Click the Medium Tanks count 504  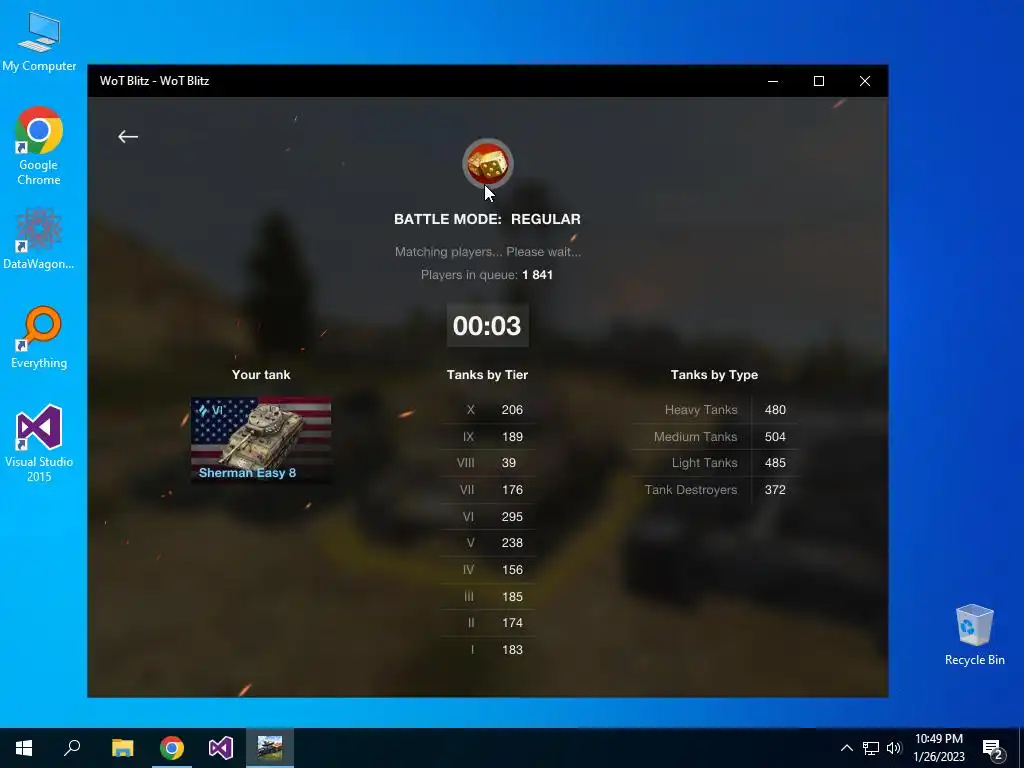tap(775, 437)
